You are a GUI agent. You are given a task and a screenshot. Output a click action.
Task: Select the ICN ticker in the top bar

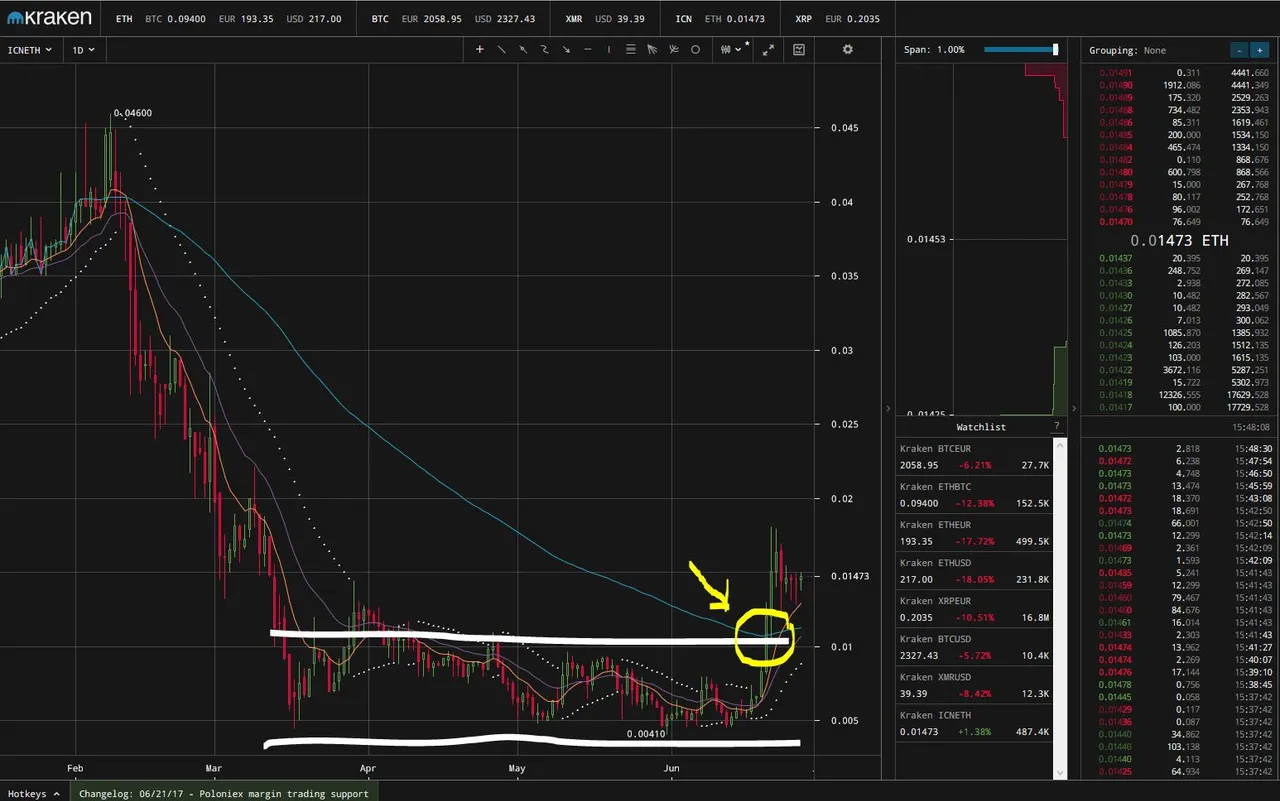click(x=722, y=18)
